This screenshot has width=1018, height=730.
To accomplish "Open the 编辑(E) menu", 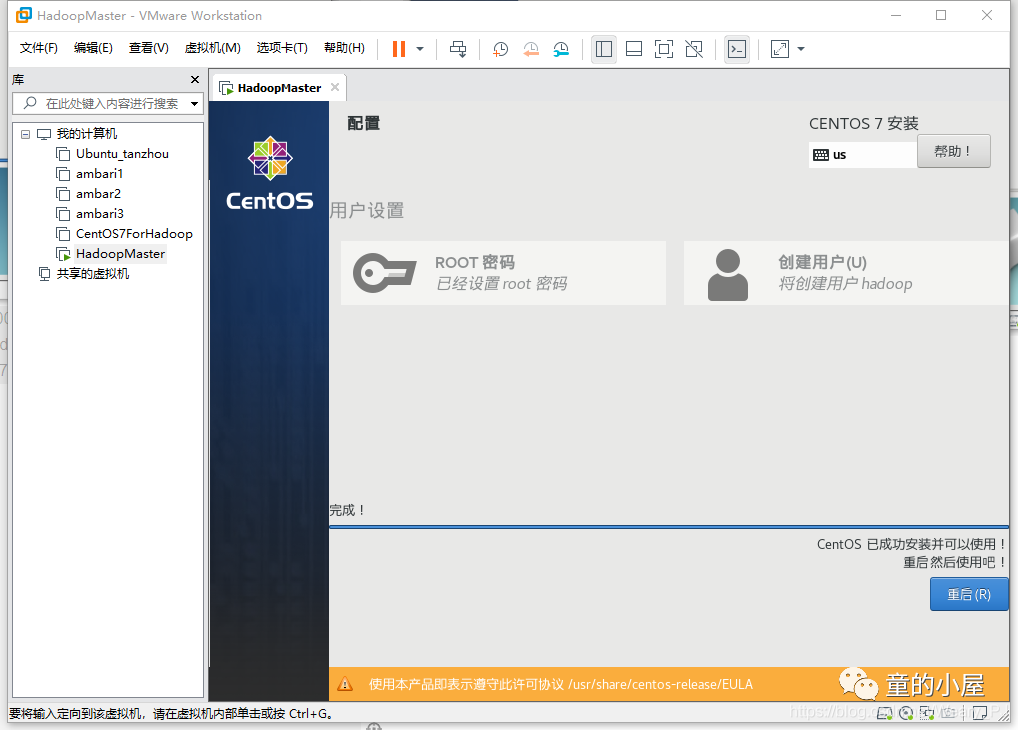I will tap(93, 48).
